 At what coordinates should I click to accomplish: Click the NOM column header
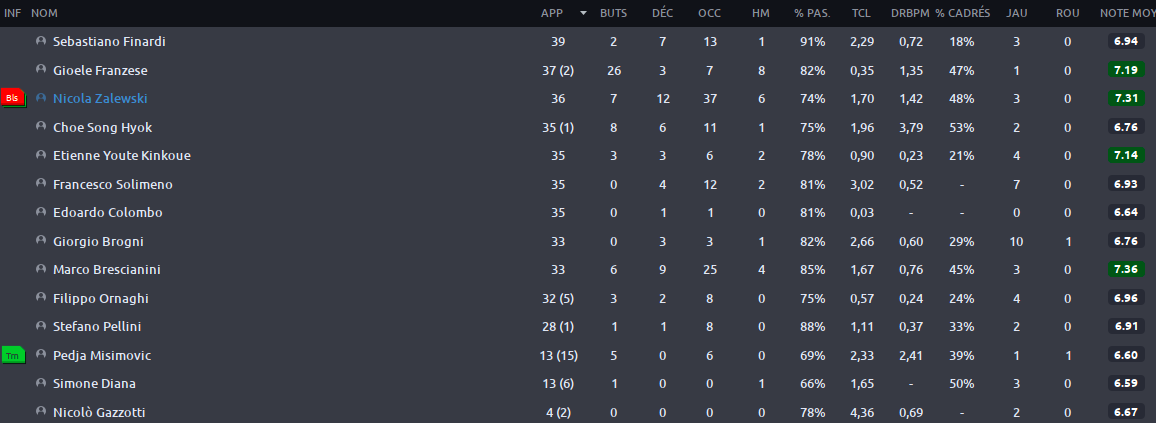pyautogui.click(x=44, y=13)
